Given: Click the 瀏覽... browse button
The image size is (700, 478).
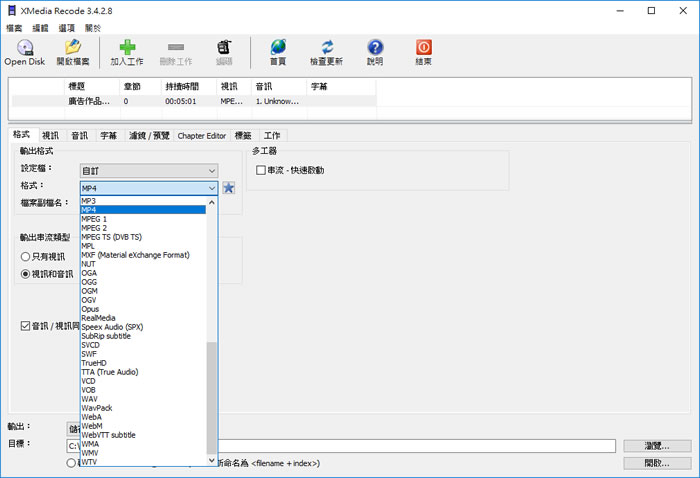Looking at the screenshot, I should [657, 446].
